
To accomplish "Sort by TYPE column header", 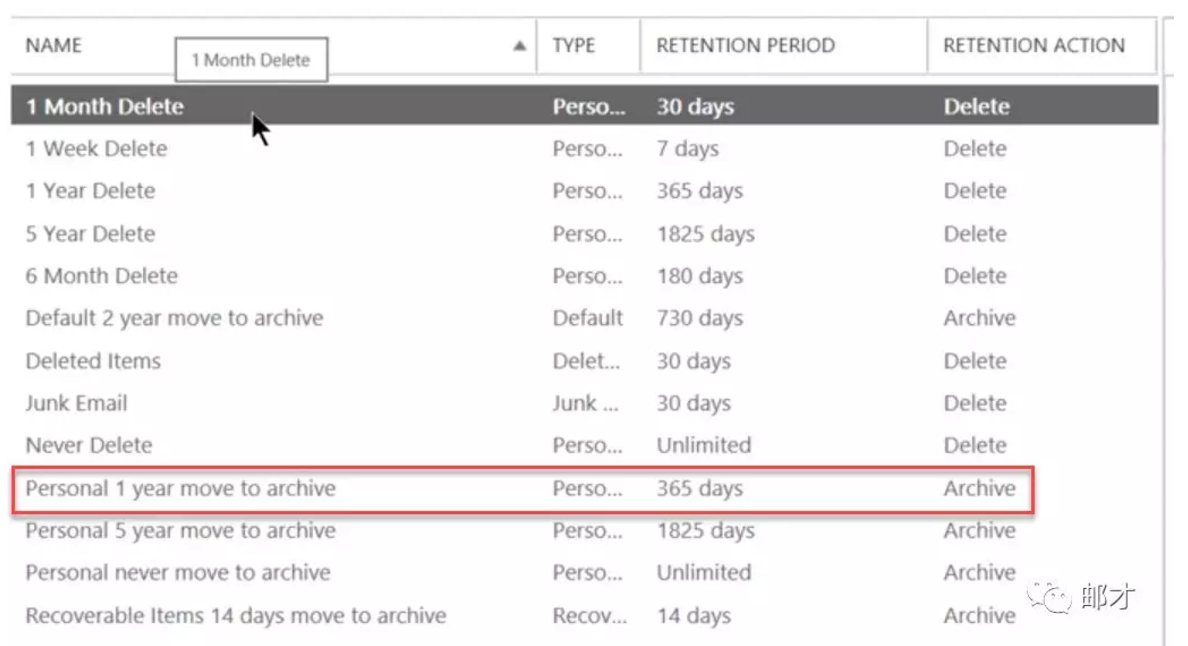I will pyautogui.click(x=574, y=45).
